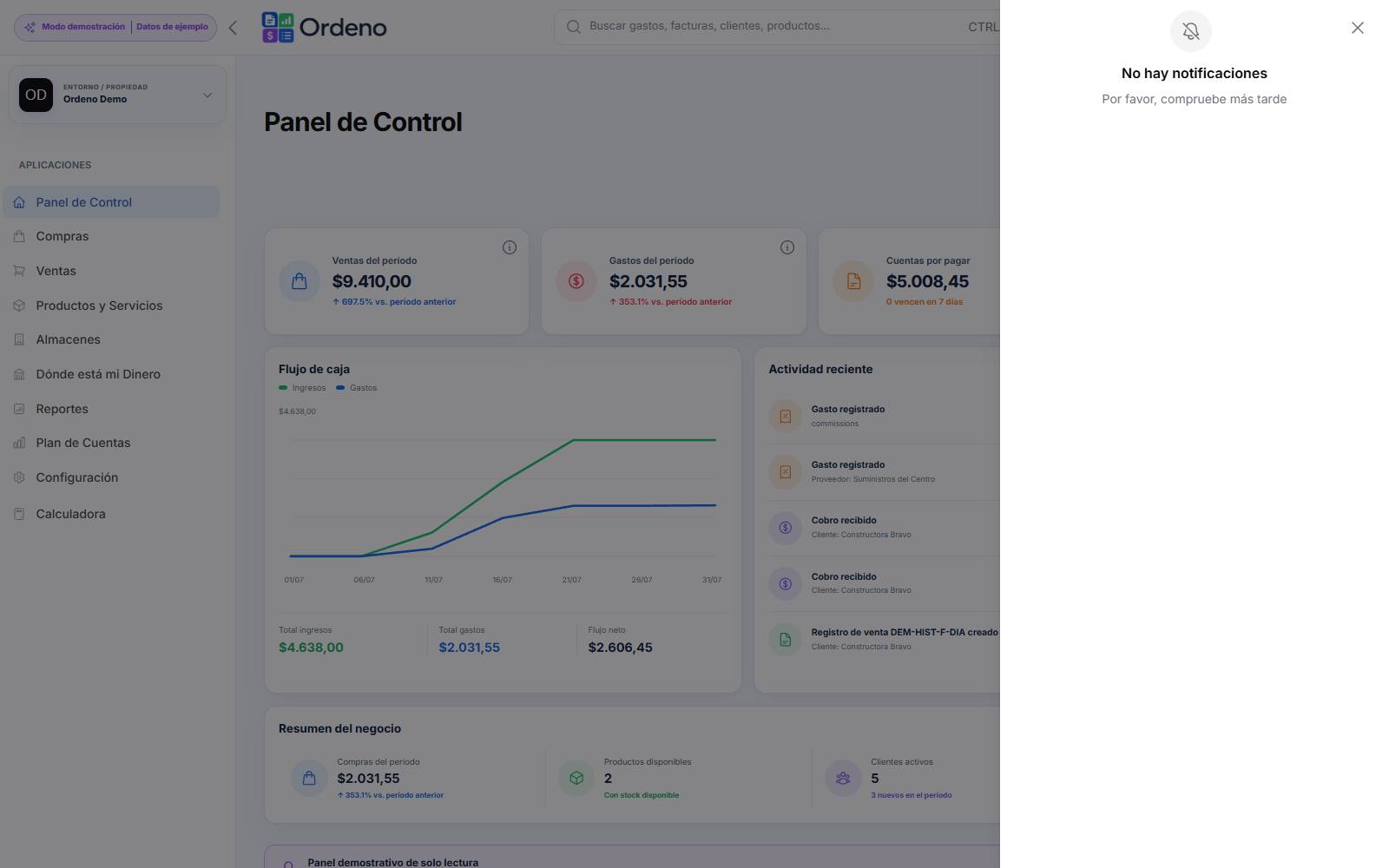The height and width of the screenshot is (868, 1389).
Task: Click the muted bell notifications icon
Action: click(x=1191, y=31)
